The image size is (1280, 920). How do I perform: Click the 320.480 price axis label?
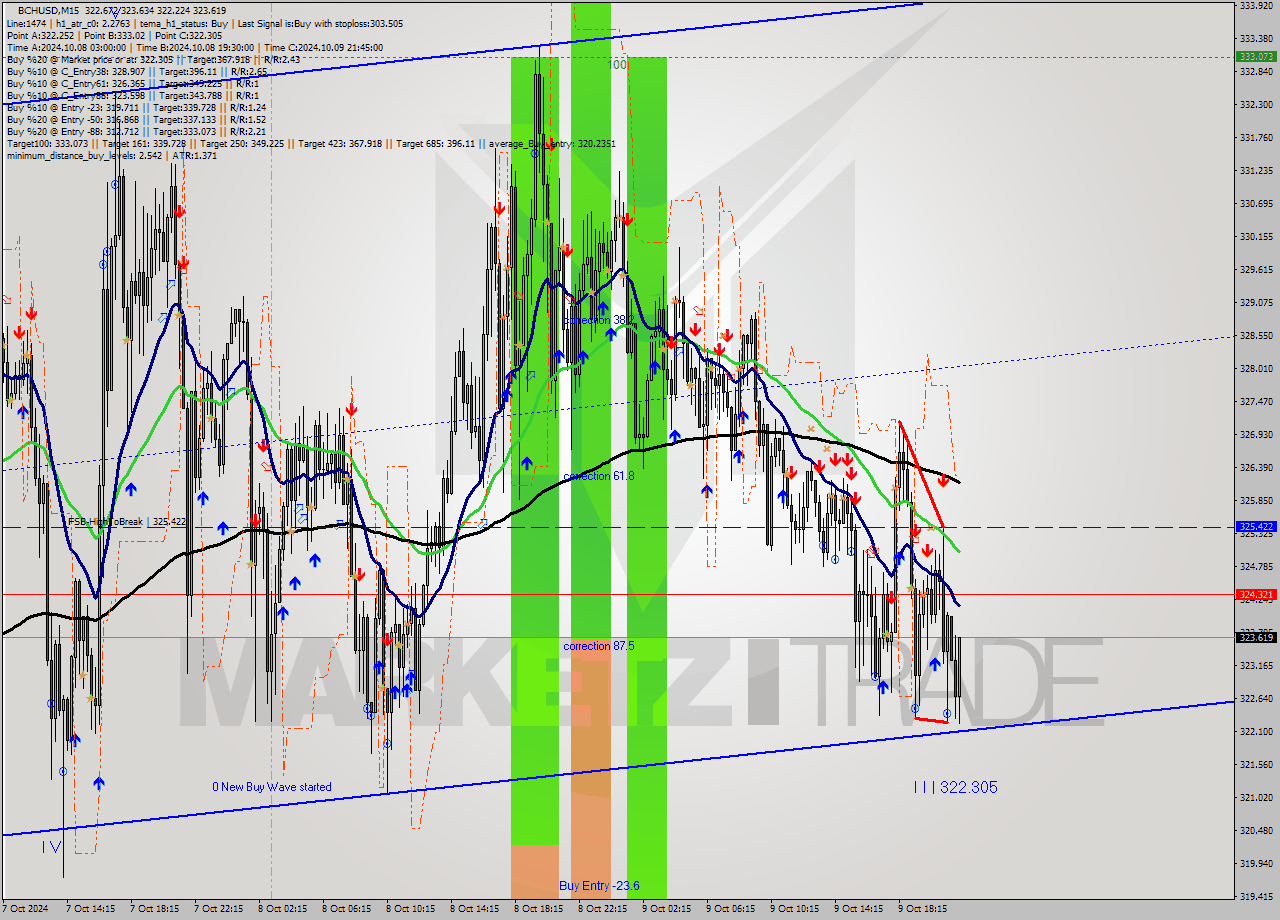coord(1255,830)
